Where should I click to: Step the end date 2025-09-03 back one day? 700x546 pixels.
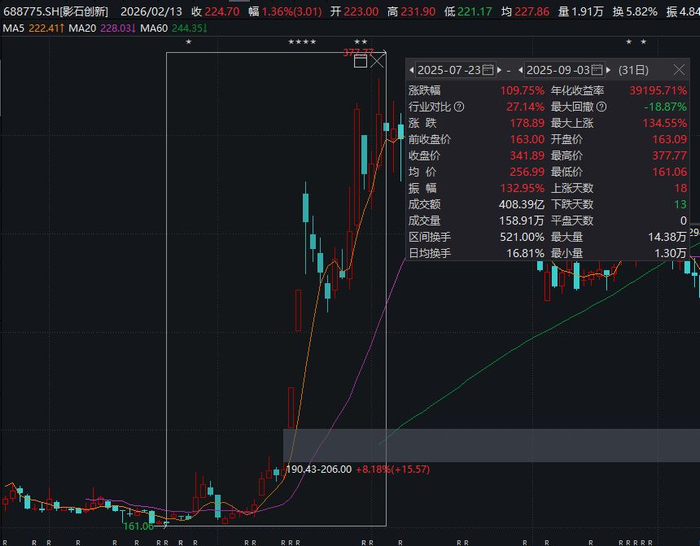(x=521, y=70)
